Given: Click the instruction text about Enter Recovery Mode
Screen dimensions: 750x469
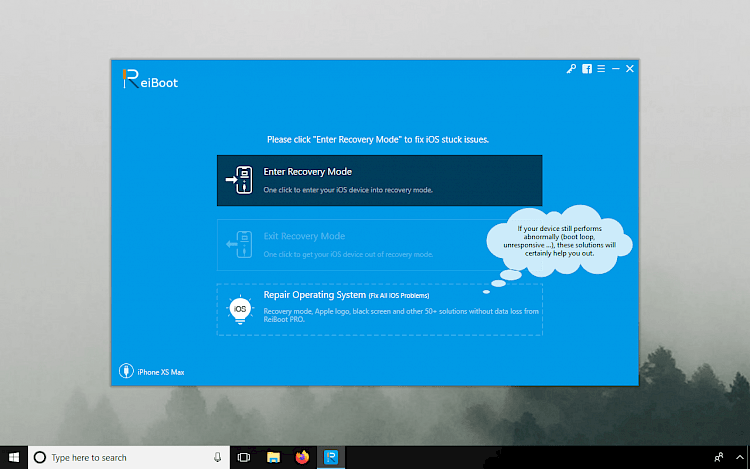Looking at the screenshot, I should tap(378, 140).
